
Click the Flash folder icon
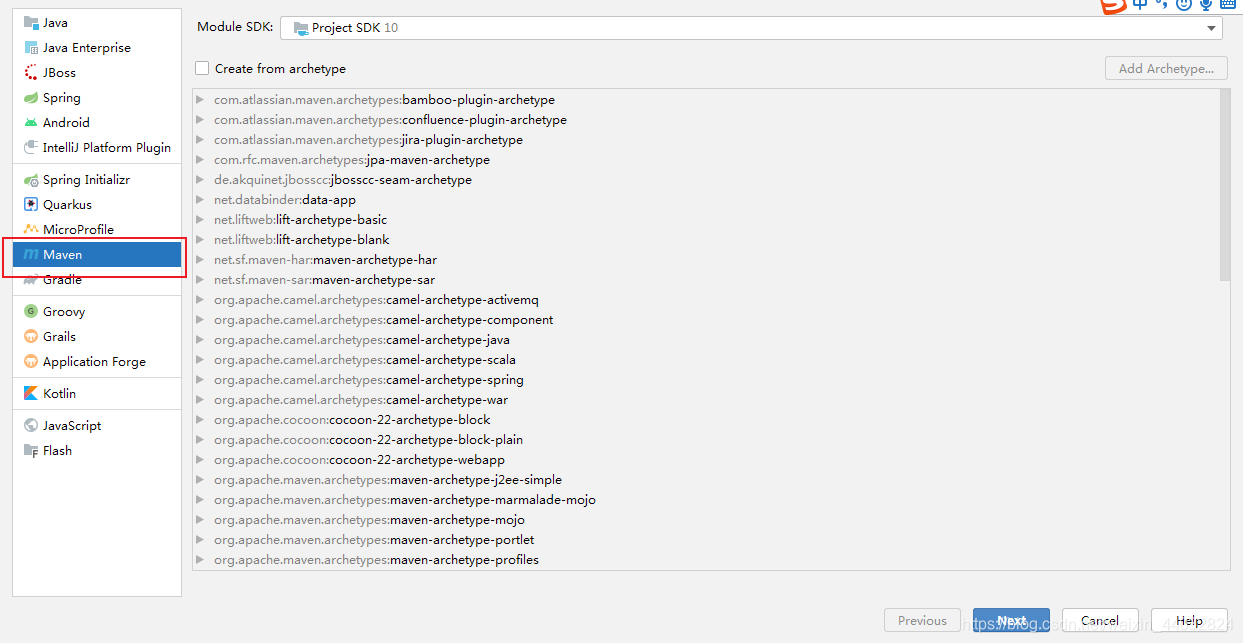click(x=31, y=450)
